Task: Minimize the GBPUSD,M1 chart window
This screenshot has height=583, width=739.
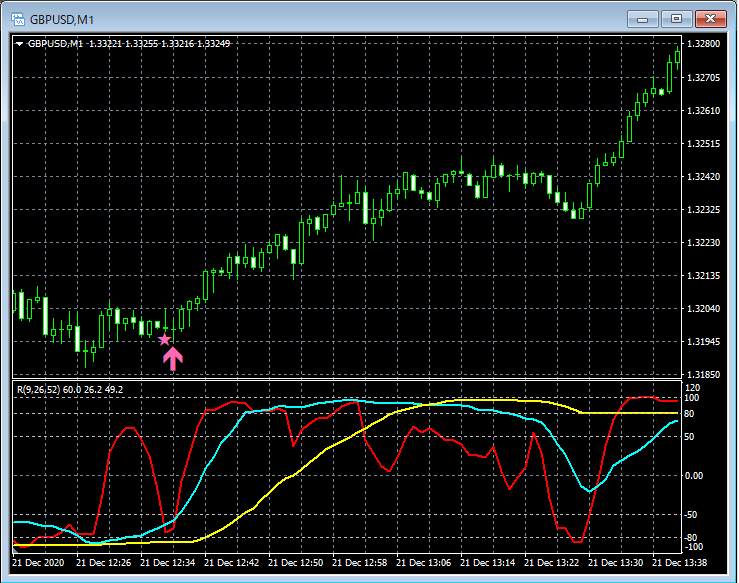Action: 644,19
